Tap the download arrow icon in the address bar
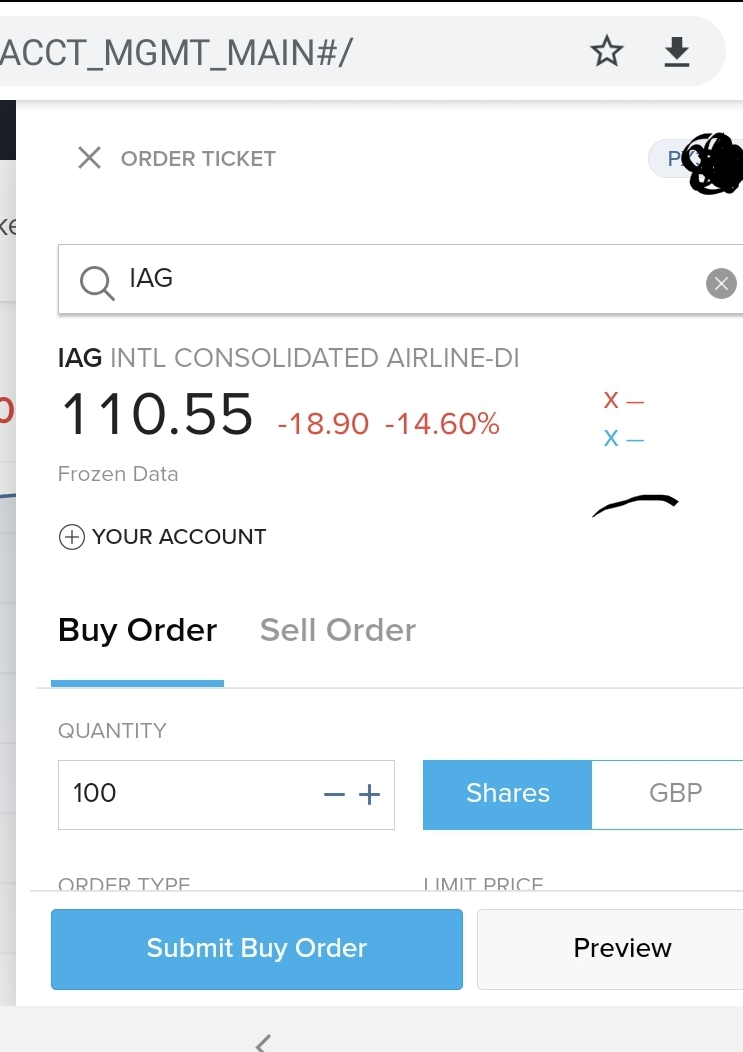Viewport: 743px width, 1052px height. tap(677, 52)
